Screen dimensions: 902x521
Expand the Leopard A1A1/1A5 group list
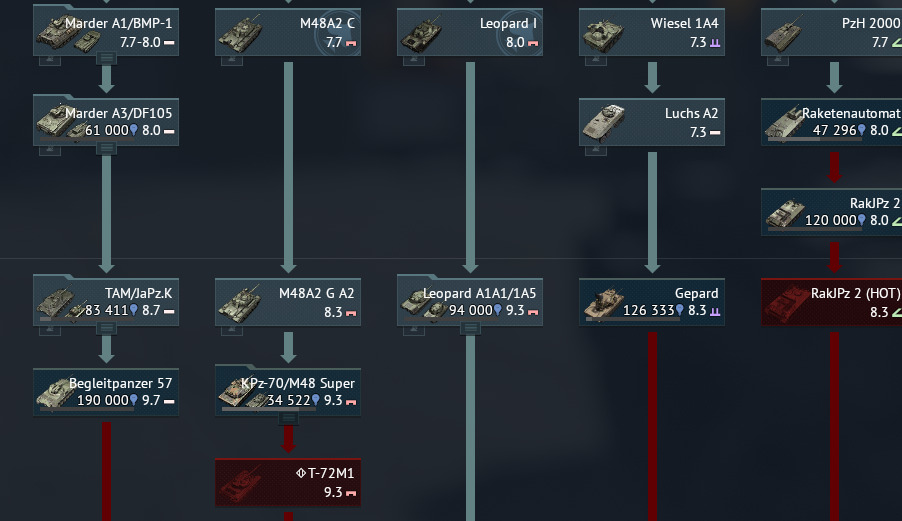(x=470, y=328)
